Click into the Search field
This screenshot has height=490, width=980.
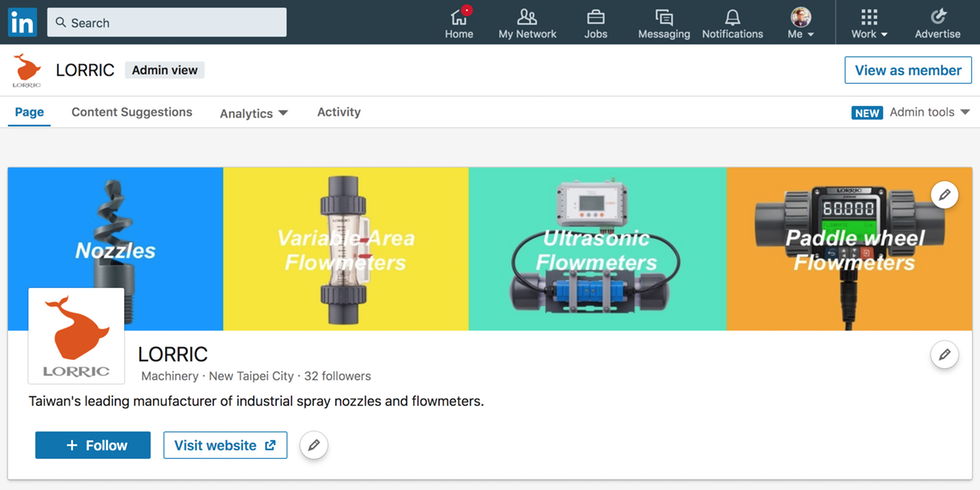coord(167,22)
